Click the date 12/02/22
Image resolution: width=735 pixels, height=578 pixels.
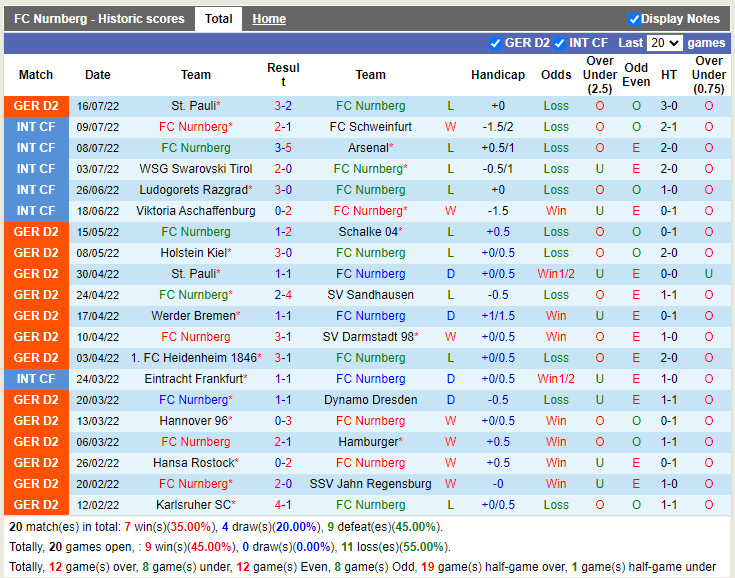click(98, 505)
